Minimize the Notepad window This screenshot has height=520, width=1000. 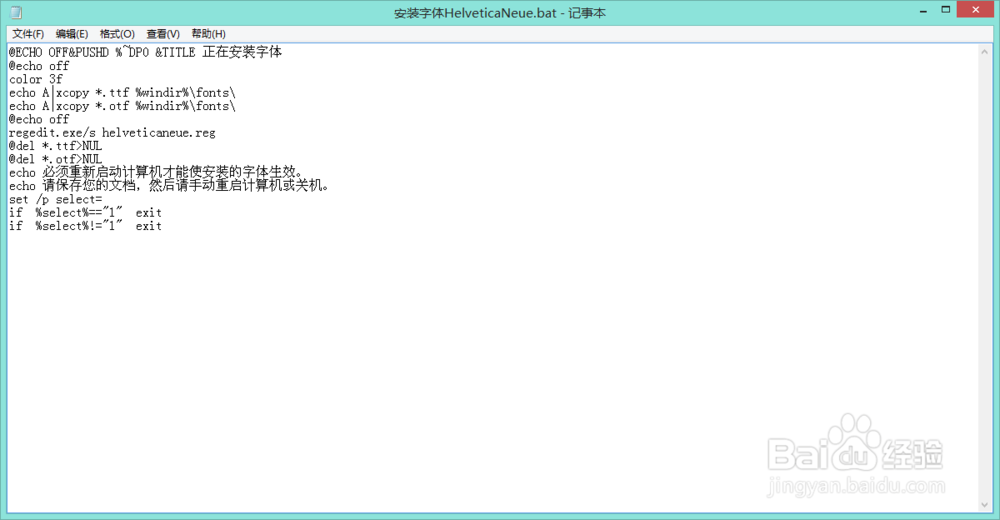pyautogui.click(x=923, y=11)
